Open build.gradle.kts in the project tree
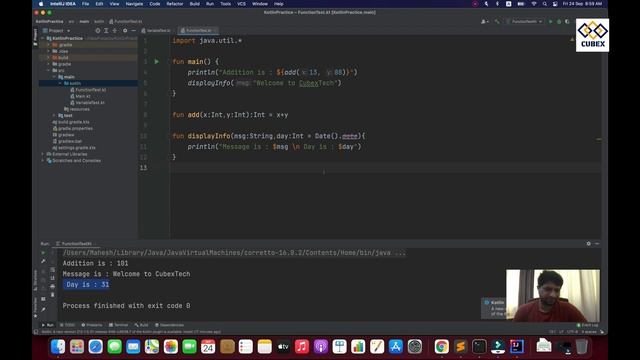This screenshot has width=640, height=360. [x=71, y=122]
